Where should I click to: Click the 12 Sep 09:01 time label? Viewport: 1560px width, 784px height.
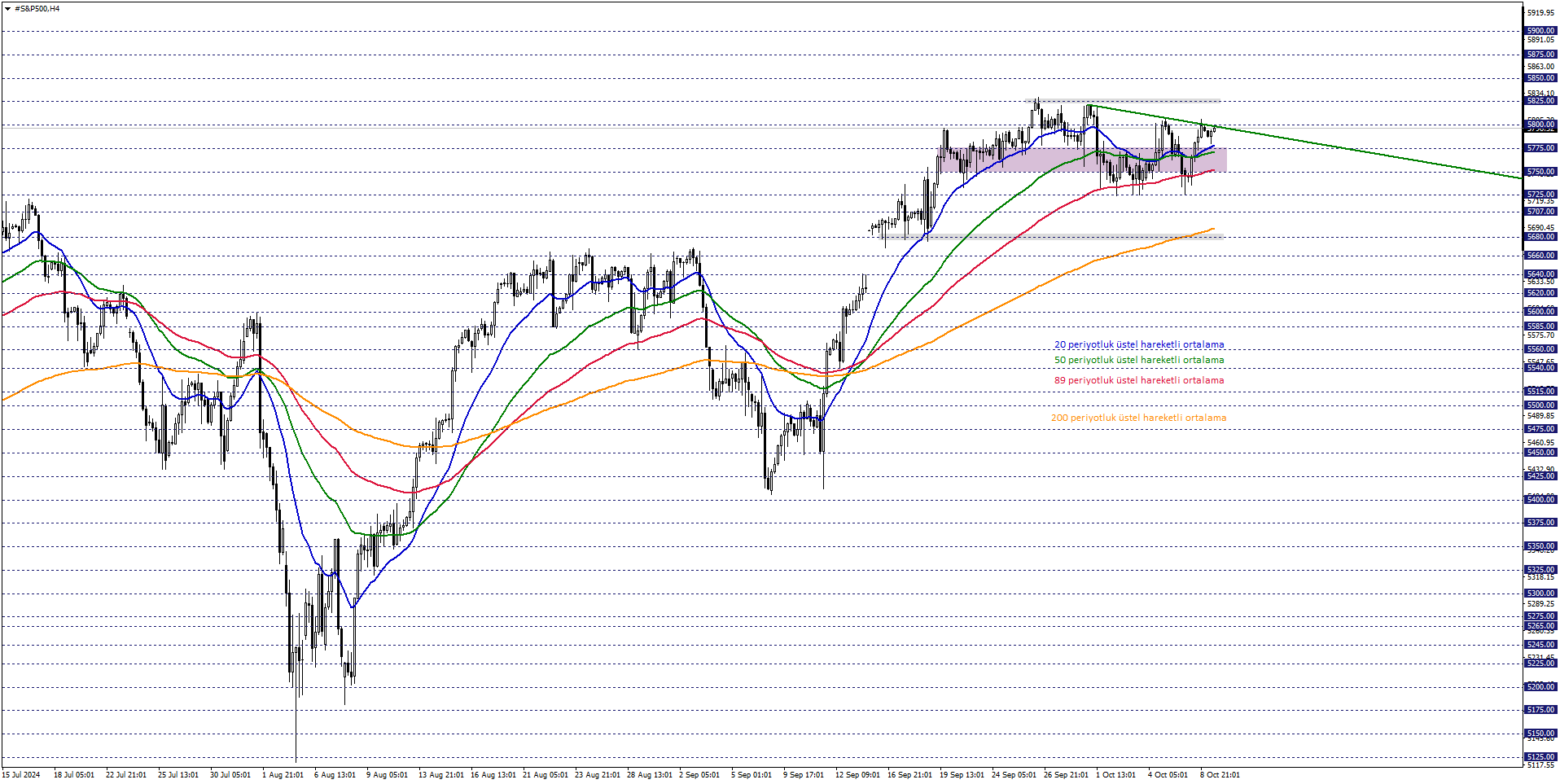pyautogui.click(x=857, y=775)
